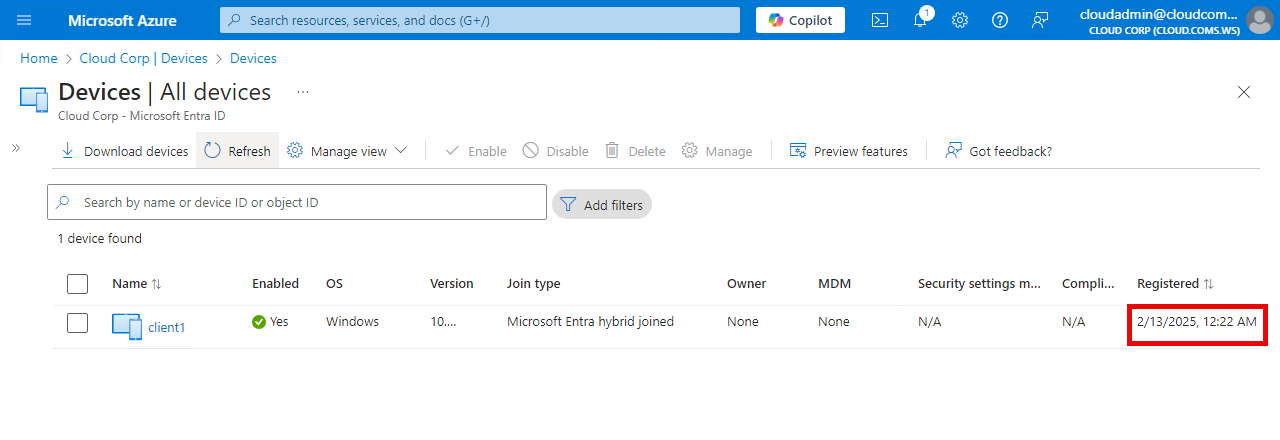Screen dimensions: 1280x440
Task: Click the Windows OS cell
Action: tap(352, 322)
